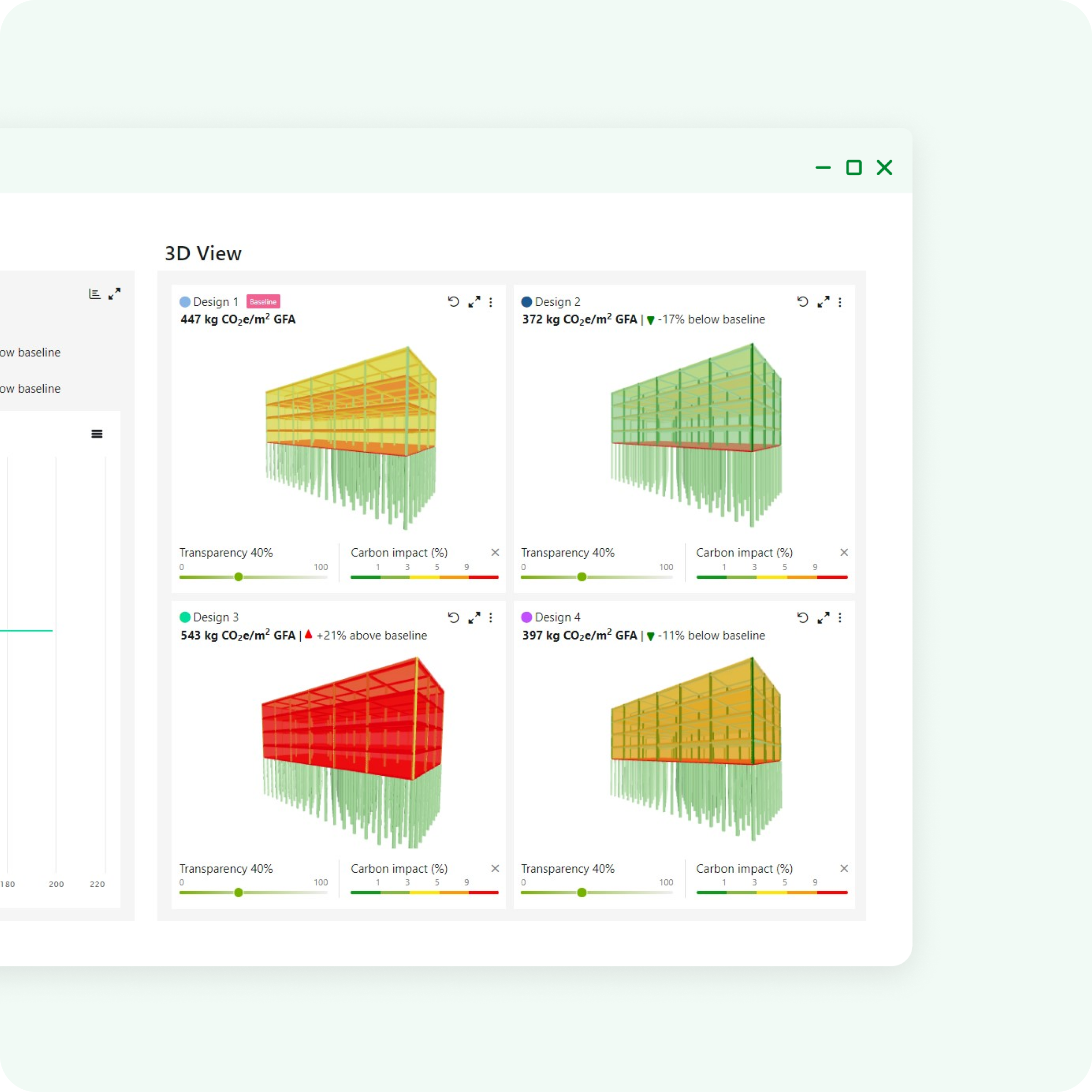The height and width of the screenshot is (1092, 1092).
Task: Click the '220' chart axis label
Action: point(97,884)
